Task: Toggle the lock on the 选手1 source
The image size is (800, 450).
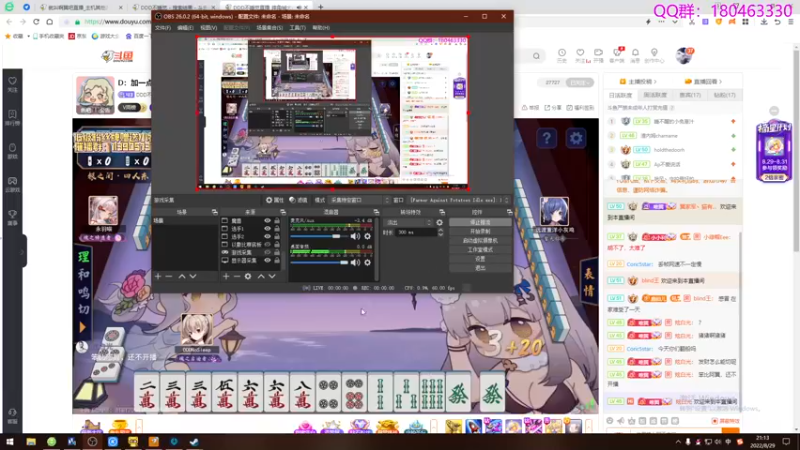Action: tap(277, 229)
